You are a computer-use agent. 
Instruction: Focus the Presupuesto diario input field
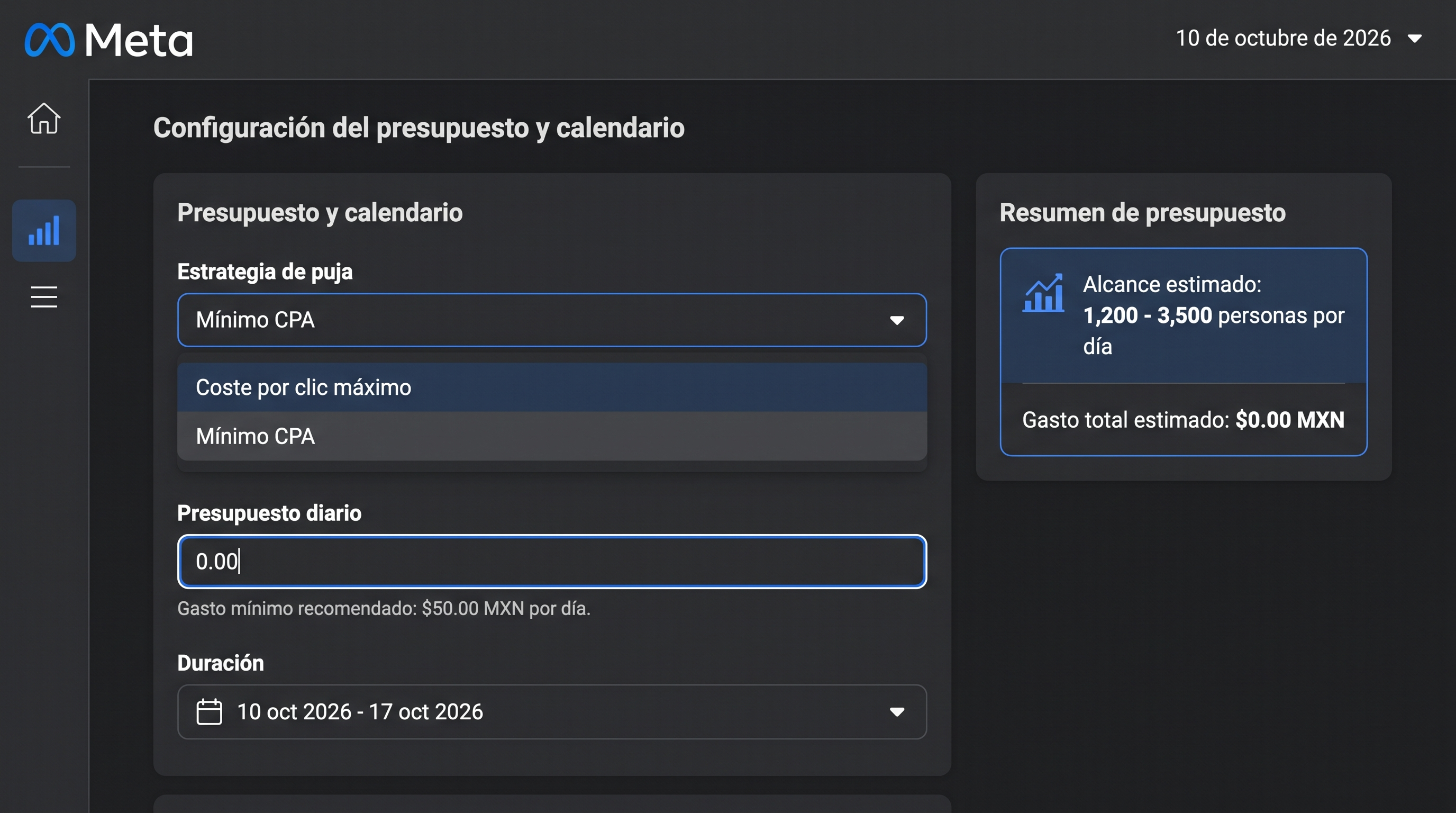pyautogui.click(x=552, y=562)
